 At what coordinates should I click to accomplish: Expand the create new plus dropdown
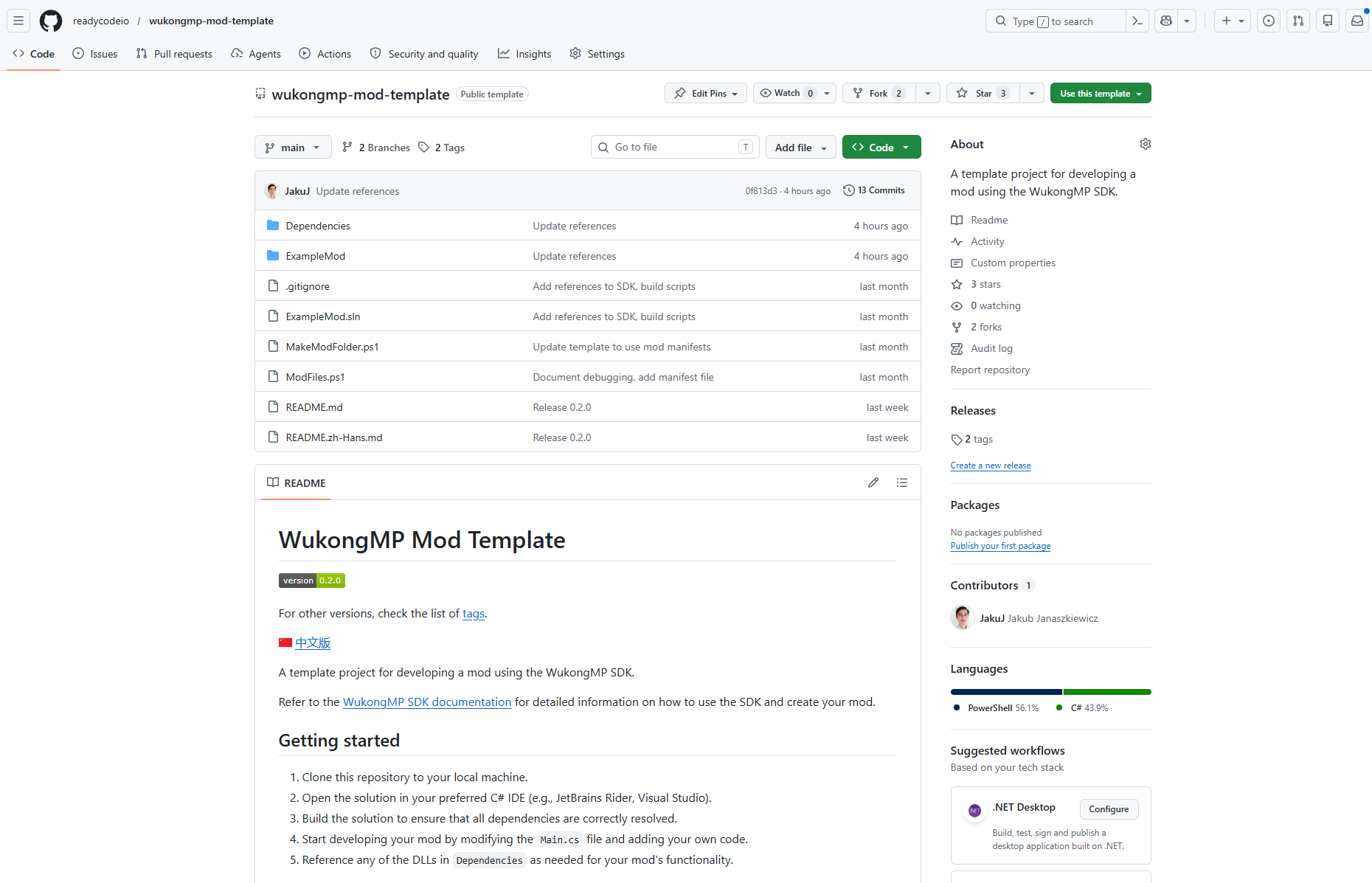pyautogui.click(x=1233, y=21)
